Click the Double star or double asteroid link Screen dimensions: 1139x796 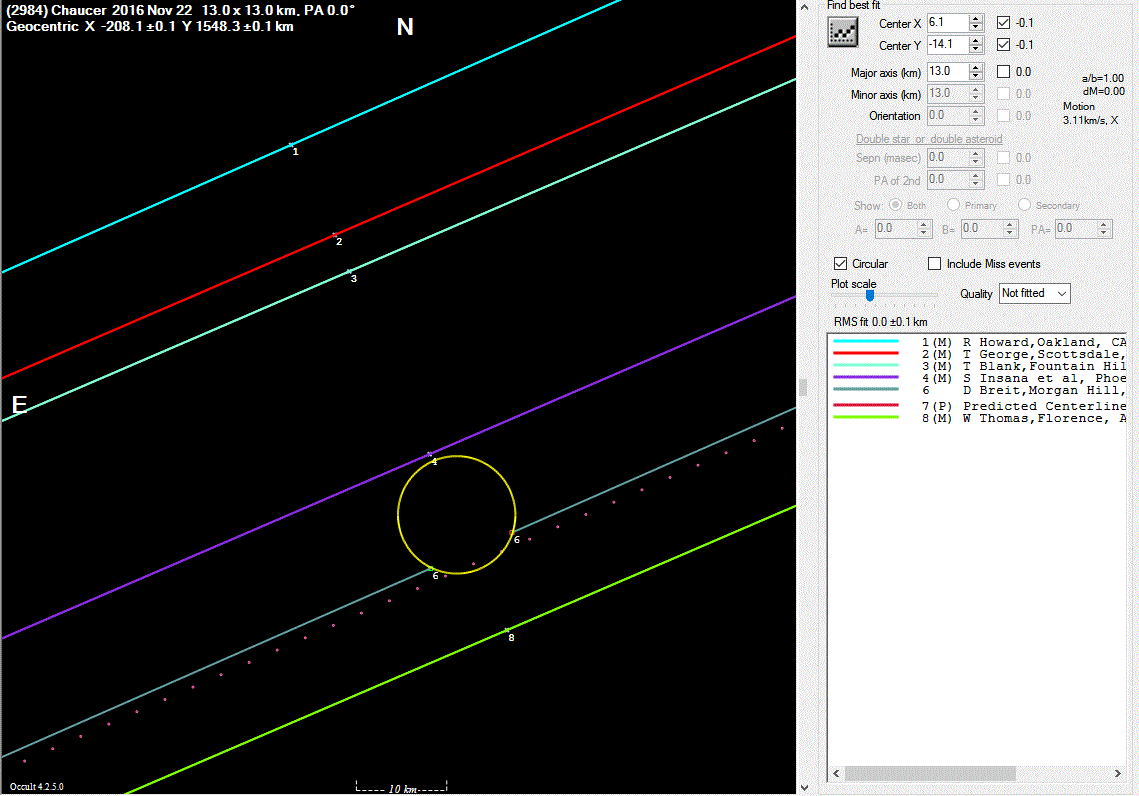tap(928, 139)
